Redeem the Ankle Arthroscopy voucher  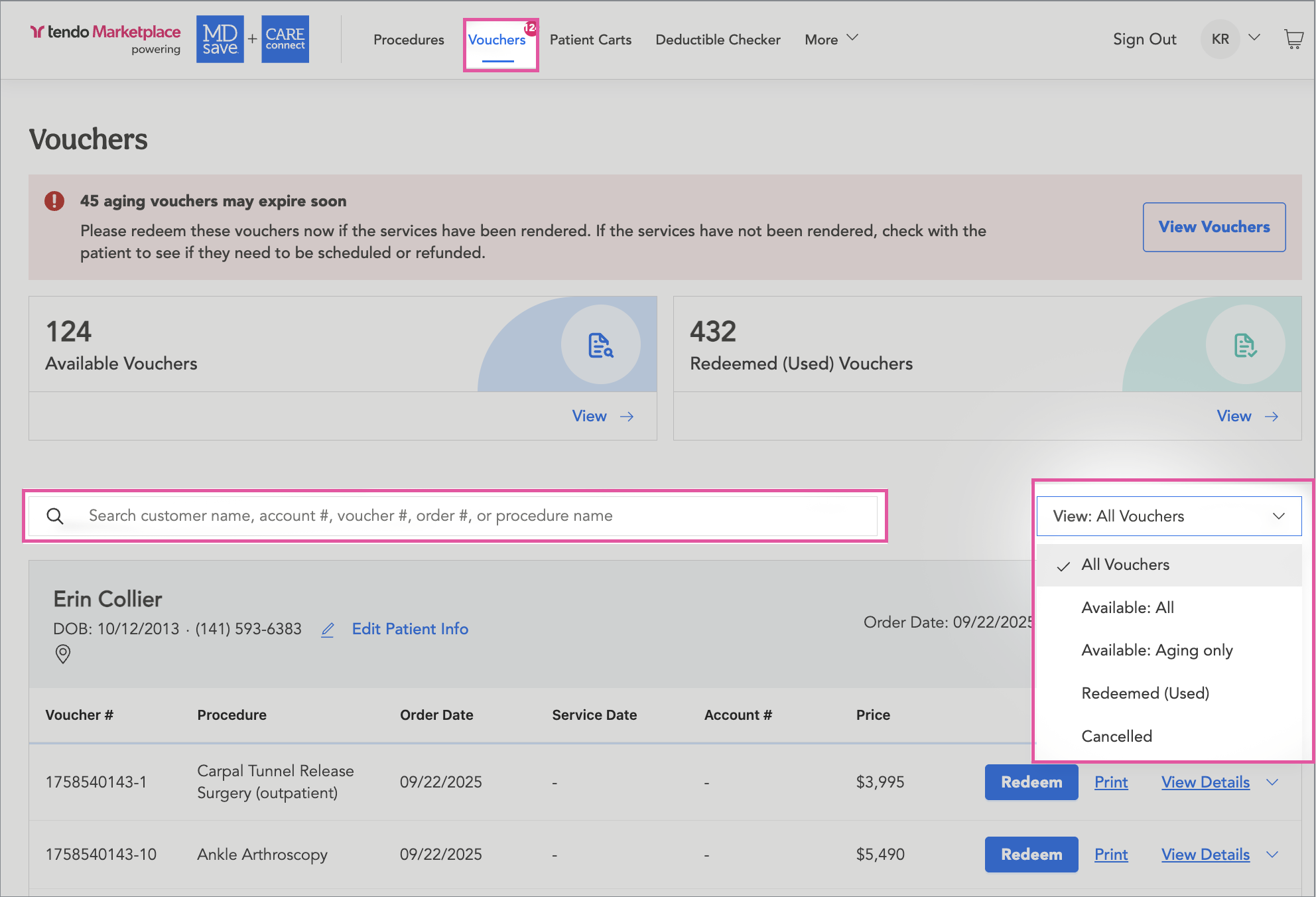point(1031,855)
